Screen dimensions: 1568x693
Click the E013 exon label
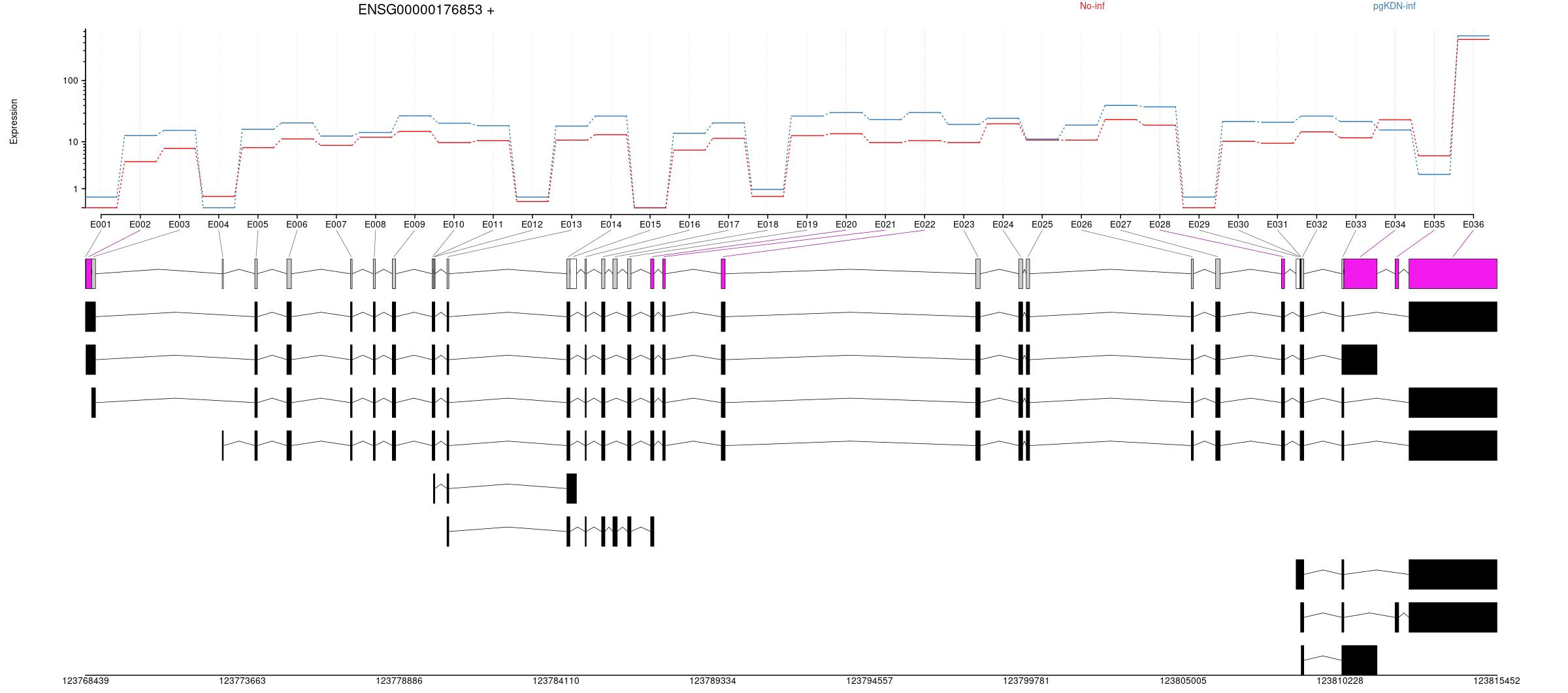click(571, 224)
